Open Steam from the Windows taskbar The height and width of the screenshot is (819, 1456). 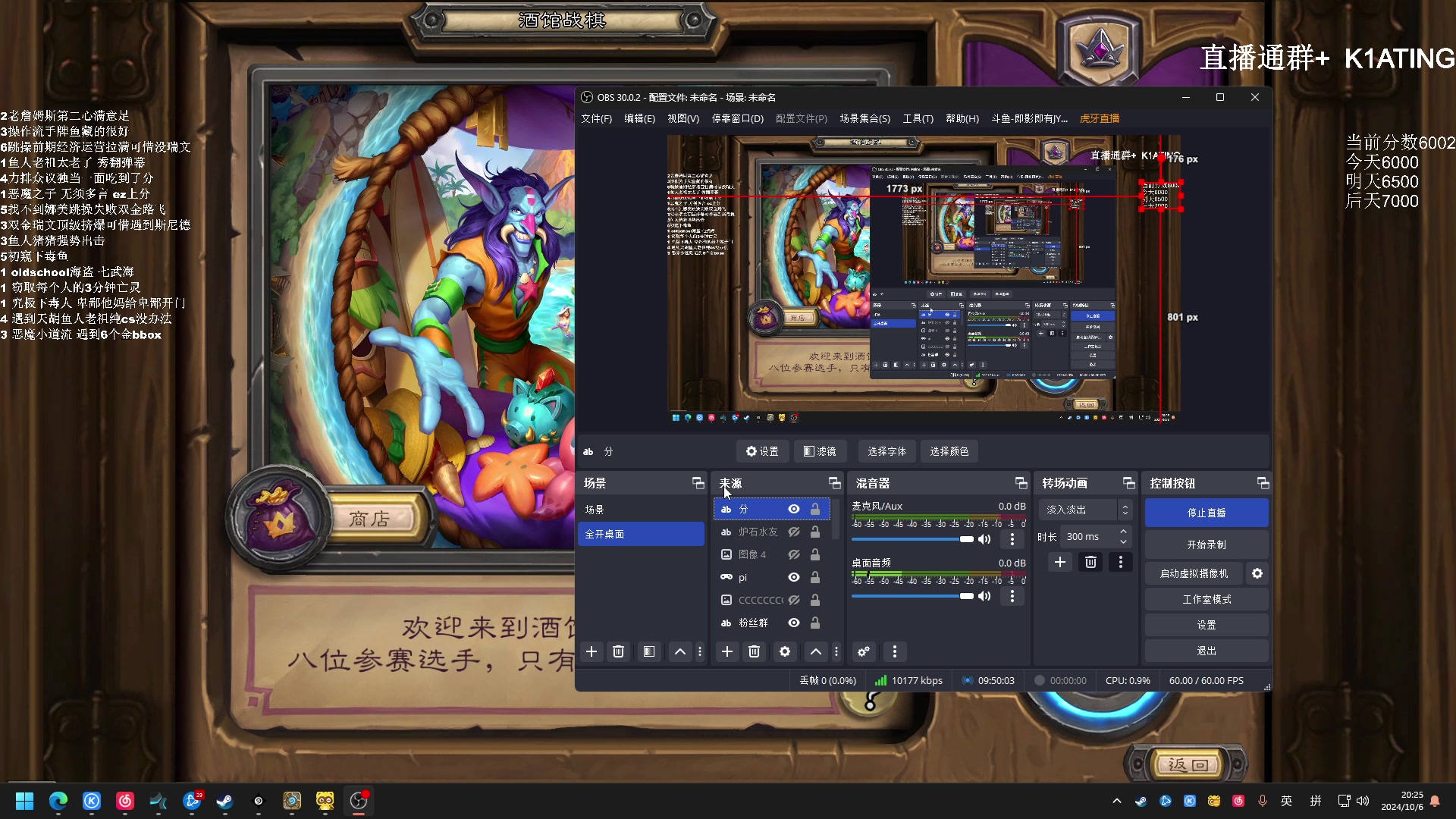click(225, 801)
